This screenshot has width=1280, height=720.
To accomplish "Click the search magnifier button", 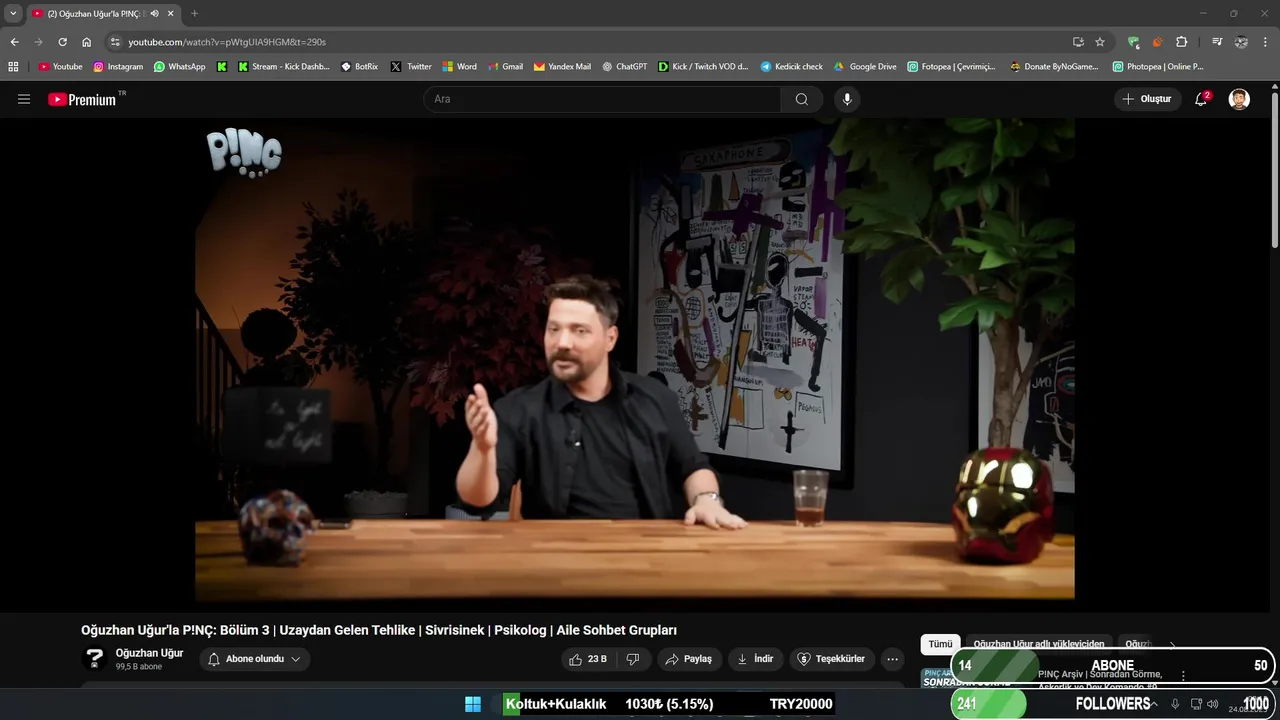I will (802, 99).
